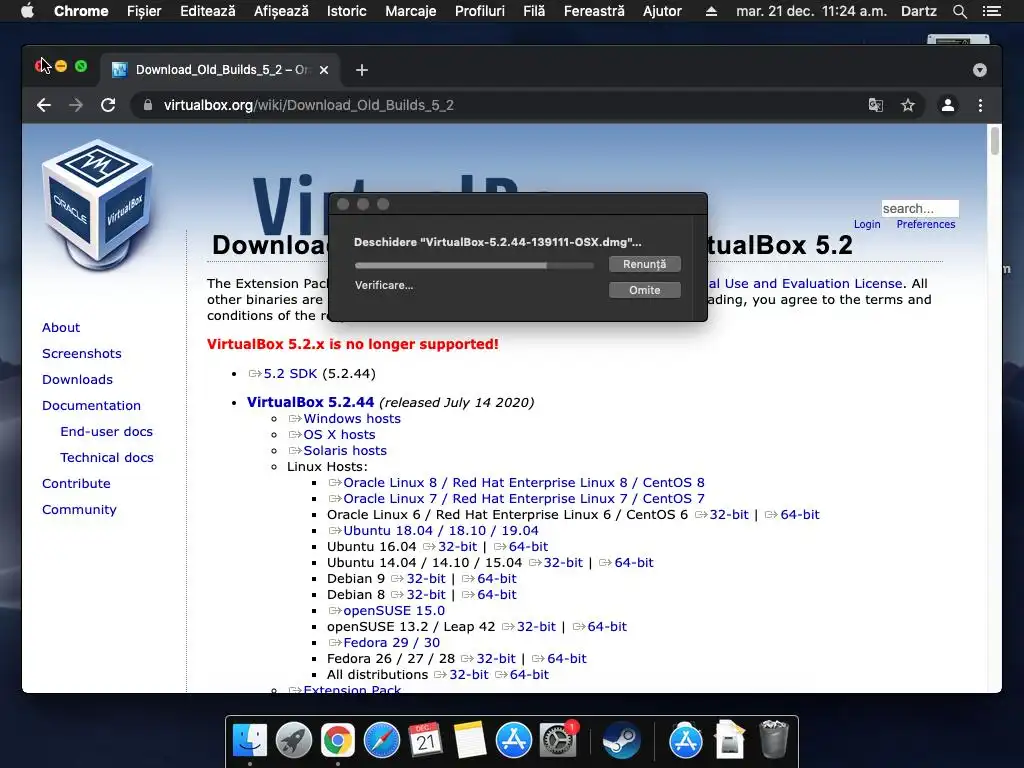Open Safari from the Dock
This screenshot has height=768, width=1024.
tap(381, 741)
